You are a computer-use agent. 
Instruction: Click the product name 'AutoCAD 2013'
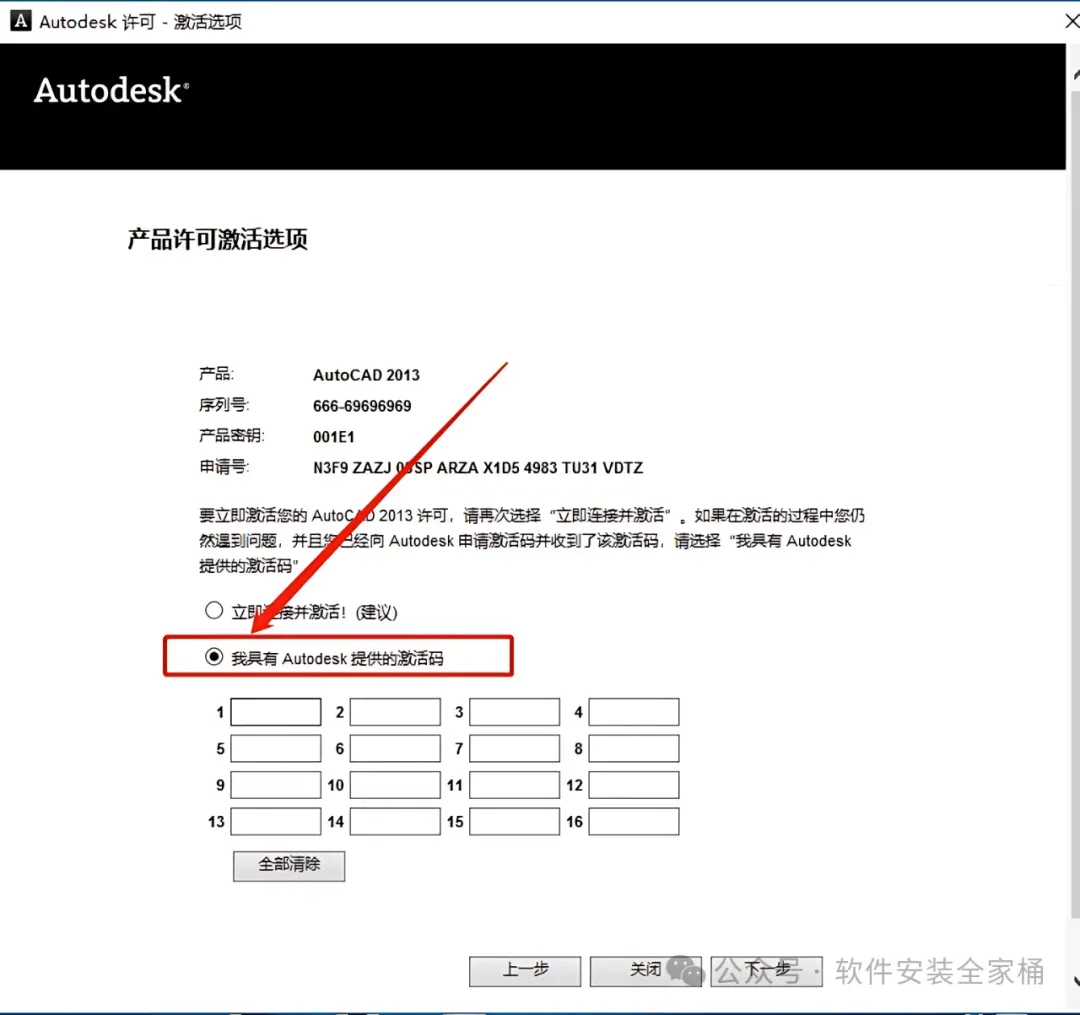click(x=366, y=375)
